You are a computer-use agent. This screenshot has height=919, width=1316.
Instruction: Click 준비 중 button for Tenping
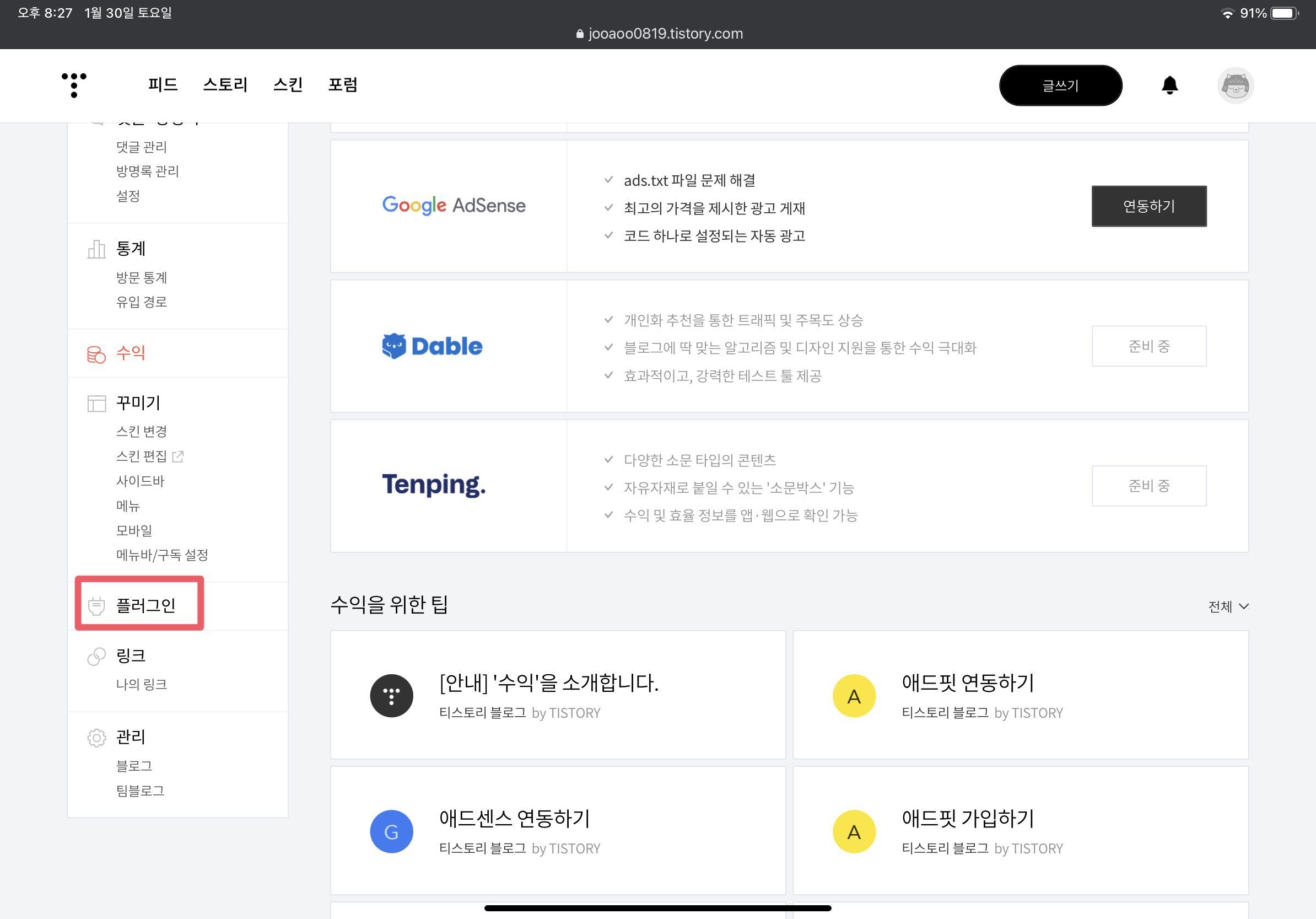(1148, 486)
